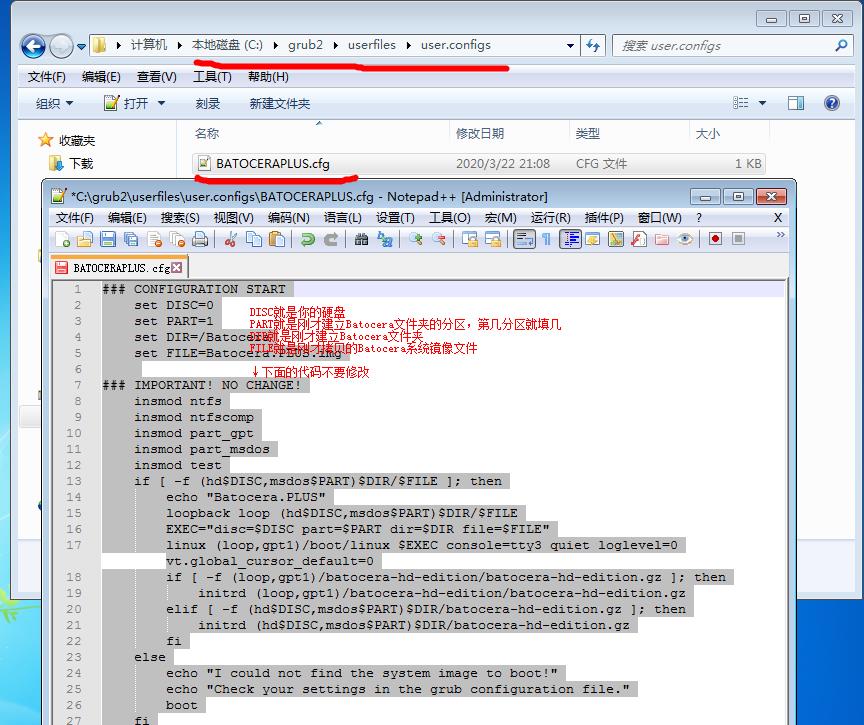Click 本地磁盘 (C:) in the address bar
The height and width of the screenshot is (725, 864).
(x=227, y=45)
